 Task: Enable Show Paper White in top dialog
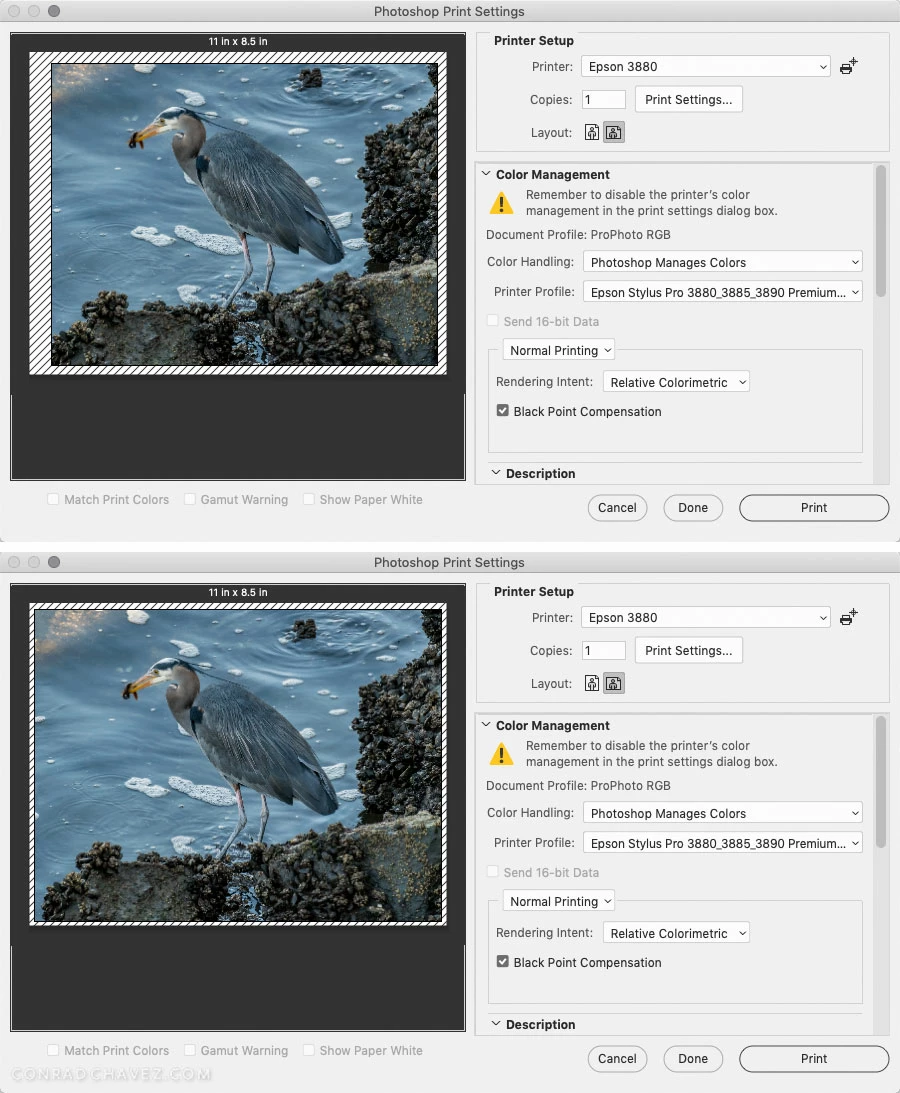click(x=309, y=499)
